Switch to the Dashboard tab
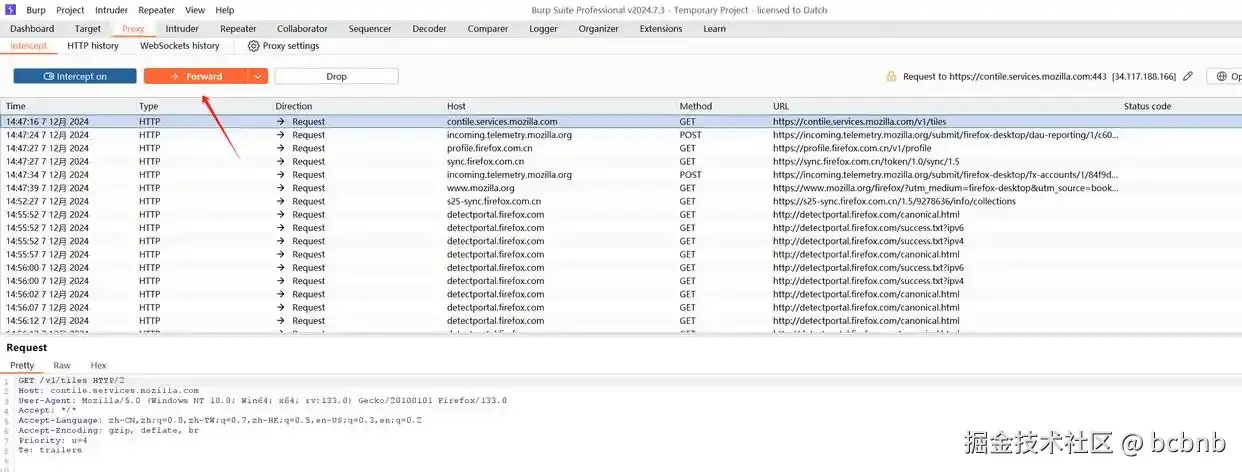Screen dimensions: 1242x472 tap(32, 29)
